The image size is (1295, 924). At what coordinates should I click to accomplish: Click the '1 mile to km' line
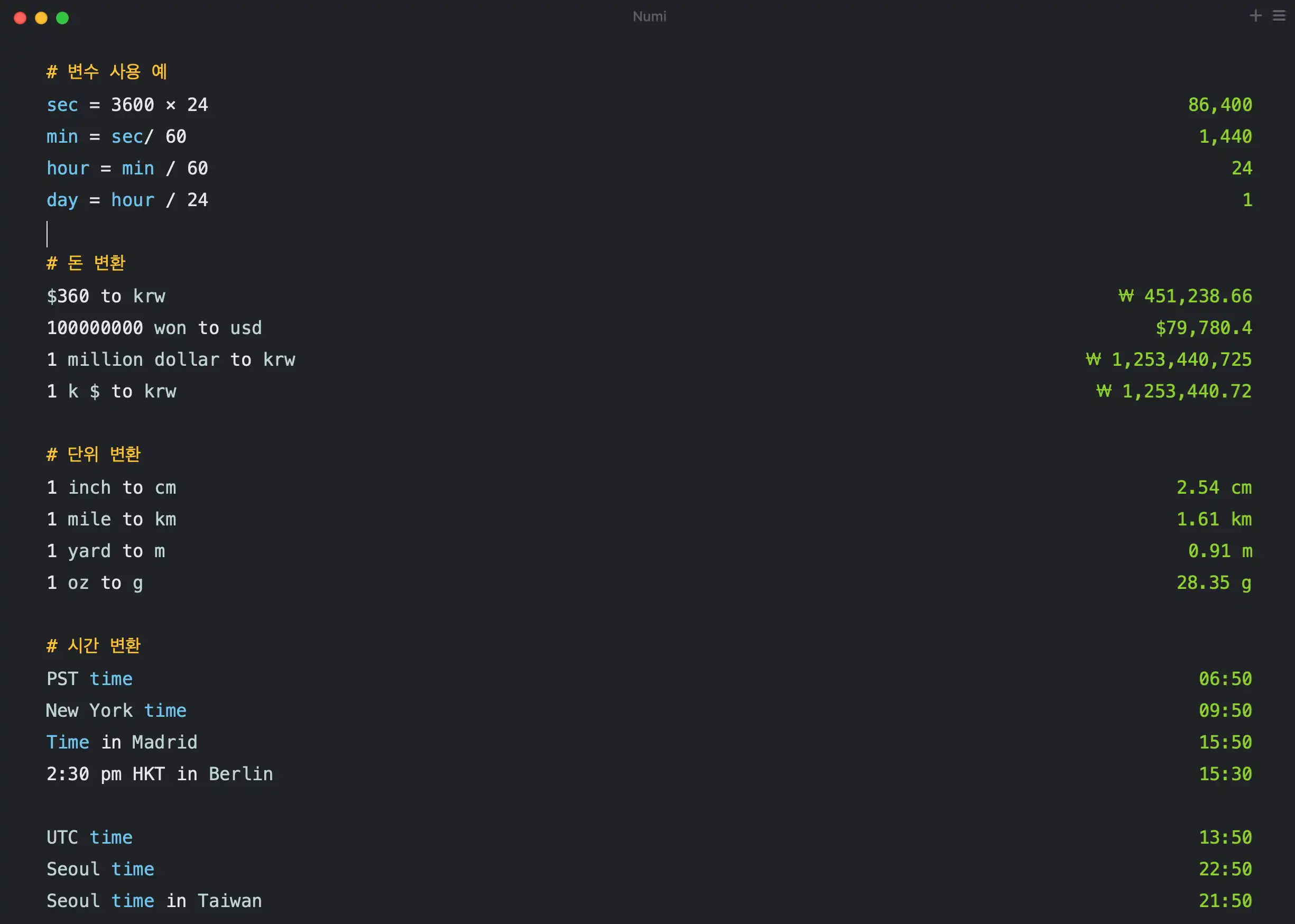pyautogui.click(x=112, y=519)
